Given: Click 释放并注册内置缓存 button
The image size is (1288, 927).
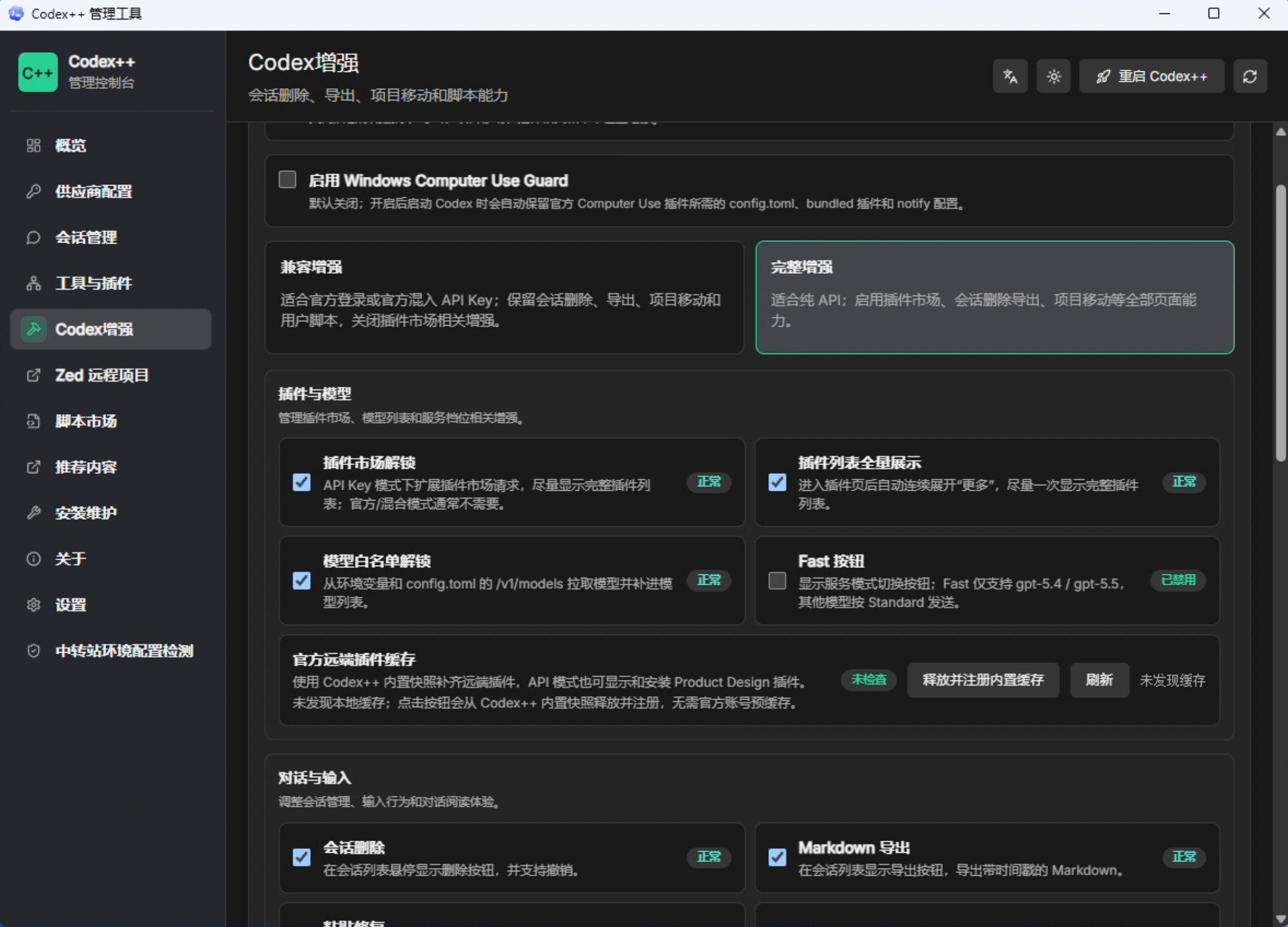Looking at the screenshot, I should point(983,680).
